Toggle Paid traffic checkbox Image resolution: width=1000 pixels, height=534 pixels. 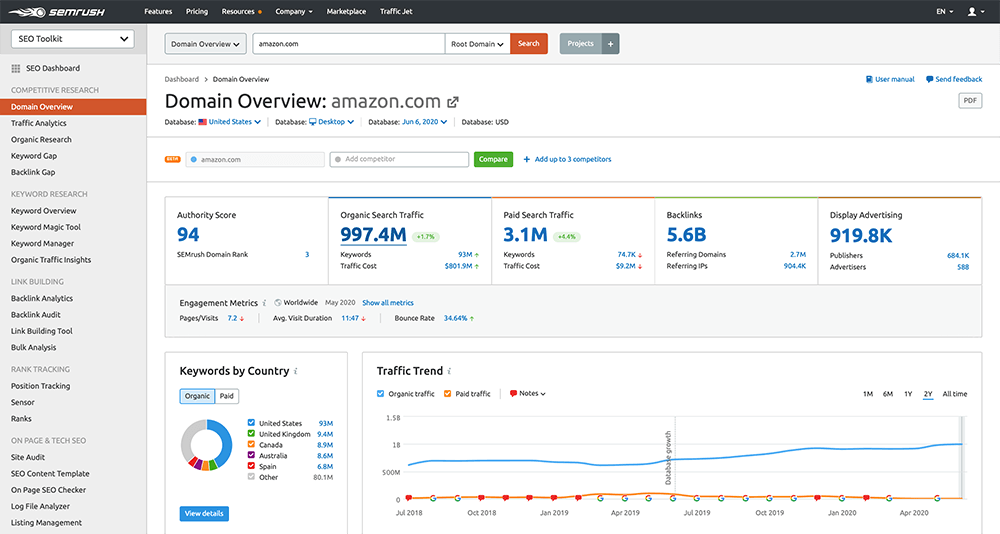(447, 394)
